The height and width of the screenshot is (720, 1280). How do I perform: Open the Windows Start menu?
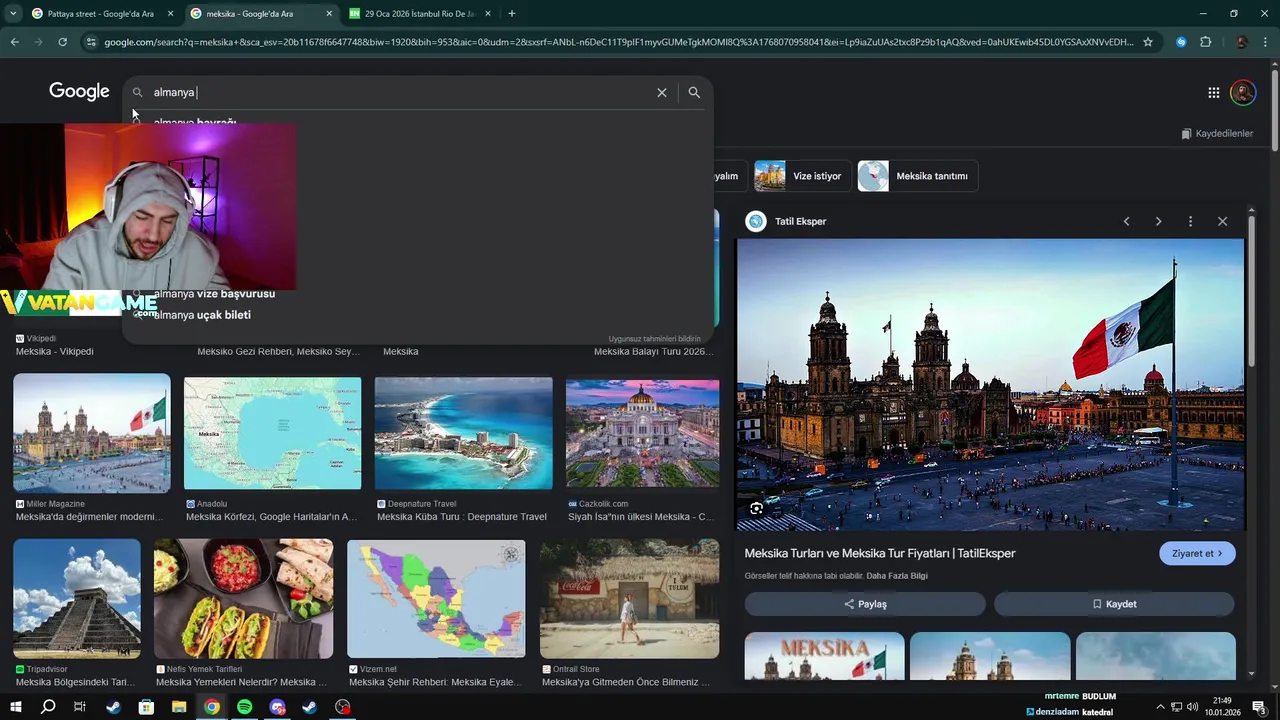(x=15, y=707)
